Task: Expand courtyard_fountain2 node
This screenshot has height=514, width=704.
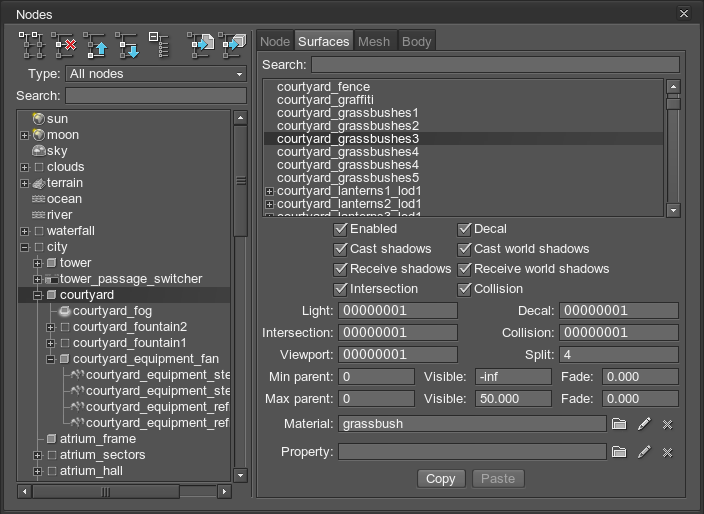Action: [x=51, y=327]
